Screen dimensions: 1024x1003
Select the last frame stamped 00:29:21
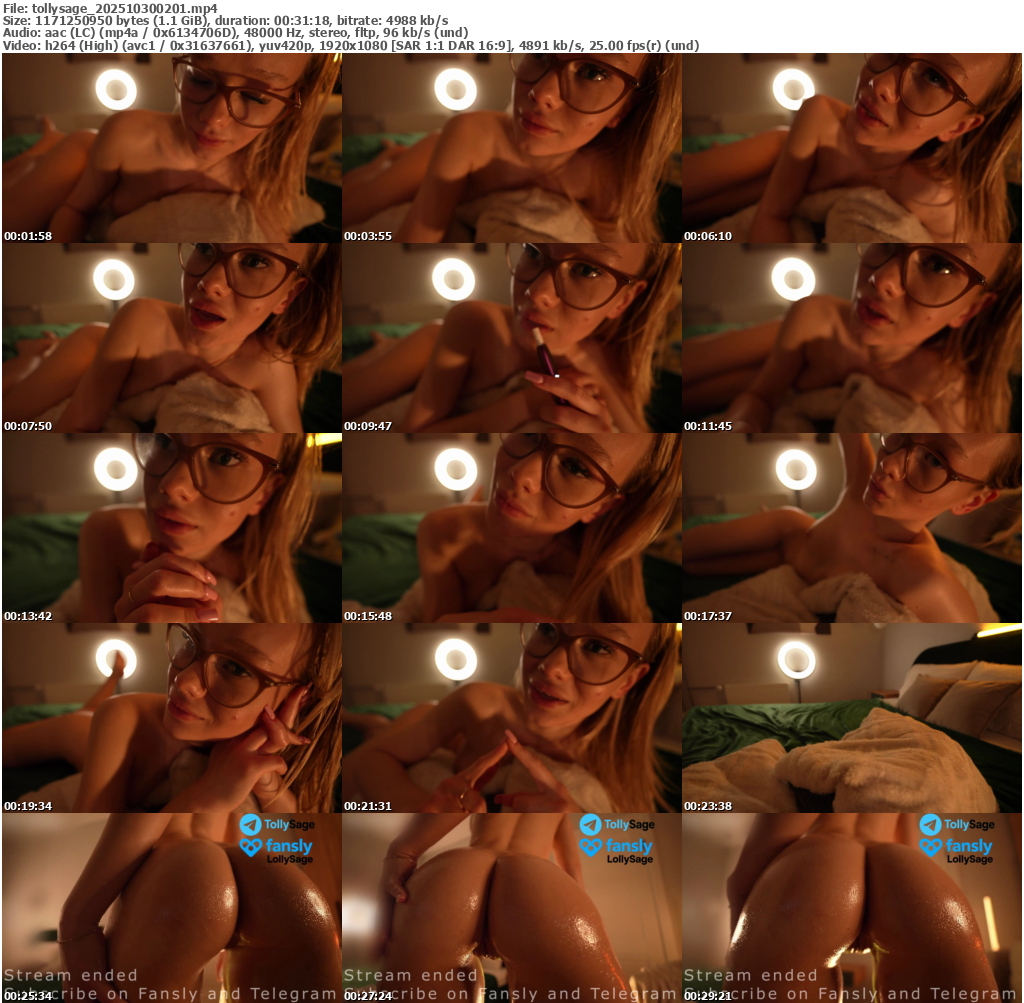click(852, 908)
